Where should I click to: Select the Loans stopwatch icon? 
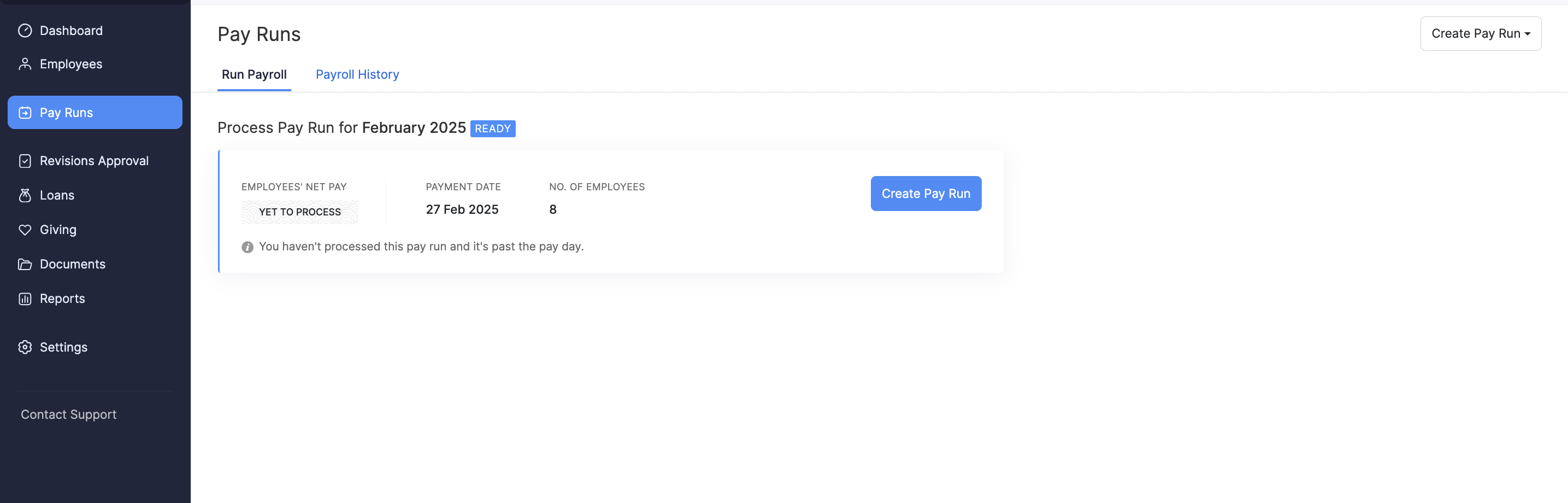click(25, 195)
